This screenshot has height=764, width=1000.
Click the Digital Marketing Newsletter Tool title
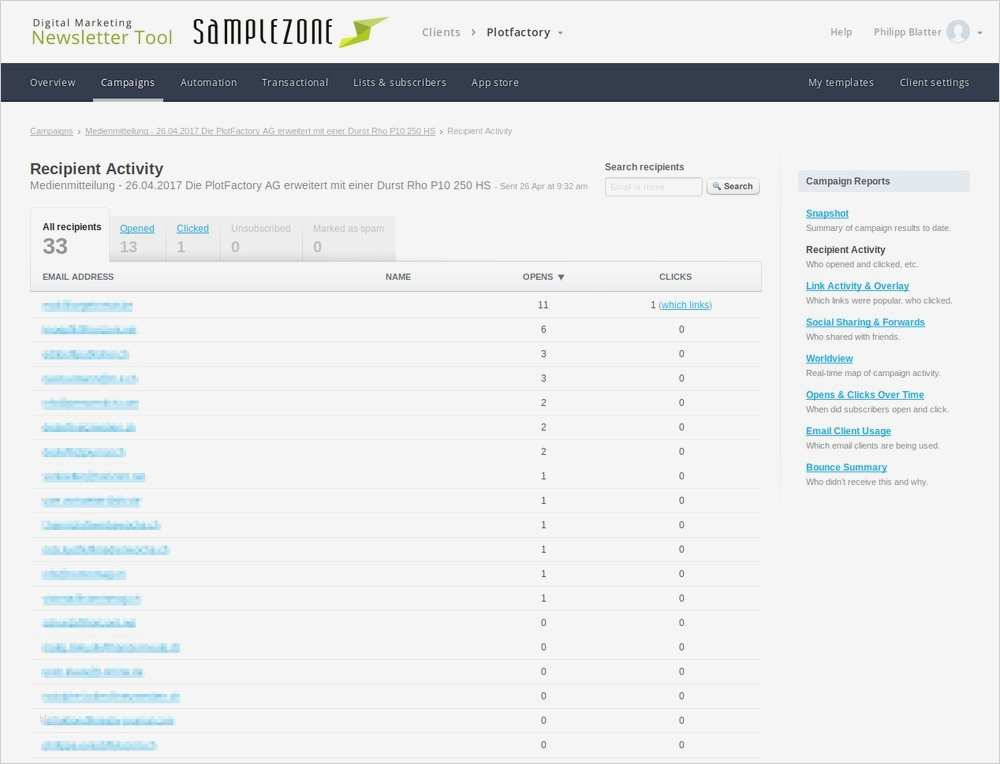pos(102,32)
